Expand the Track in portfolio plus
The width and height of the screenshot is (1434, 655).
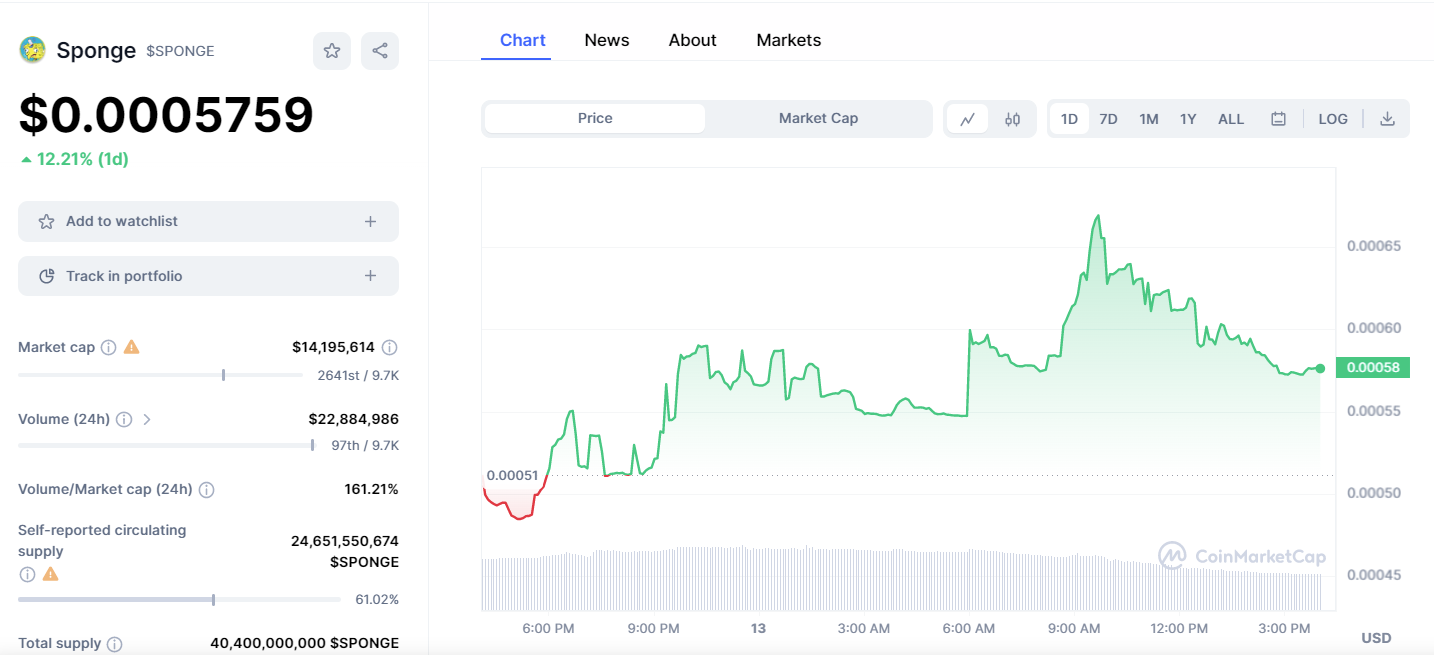(x=370, y=276)
